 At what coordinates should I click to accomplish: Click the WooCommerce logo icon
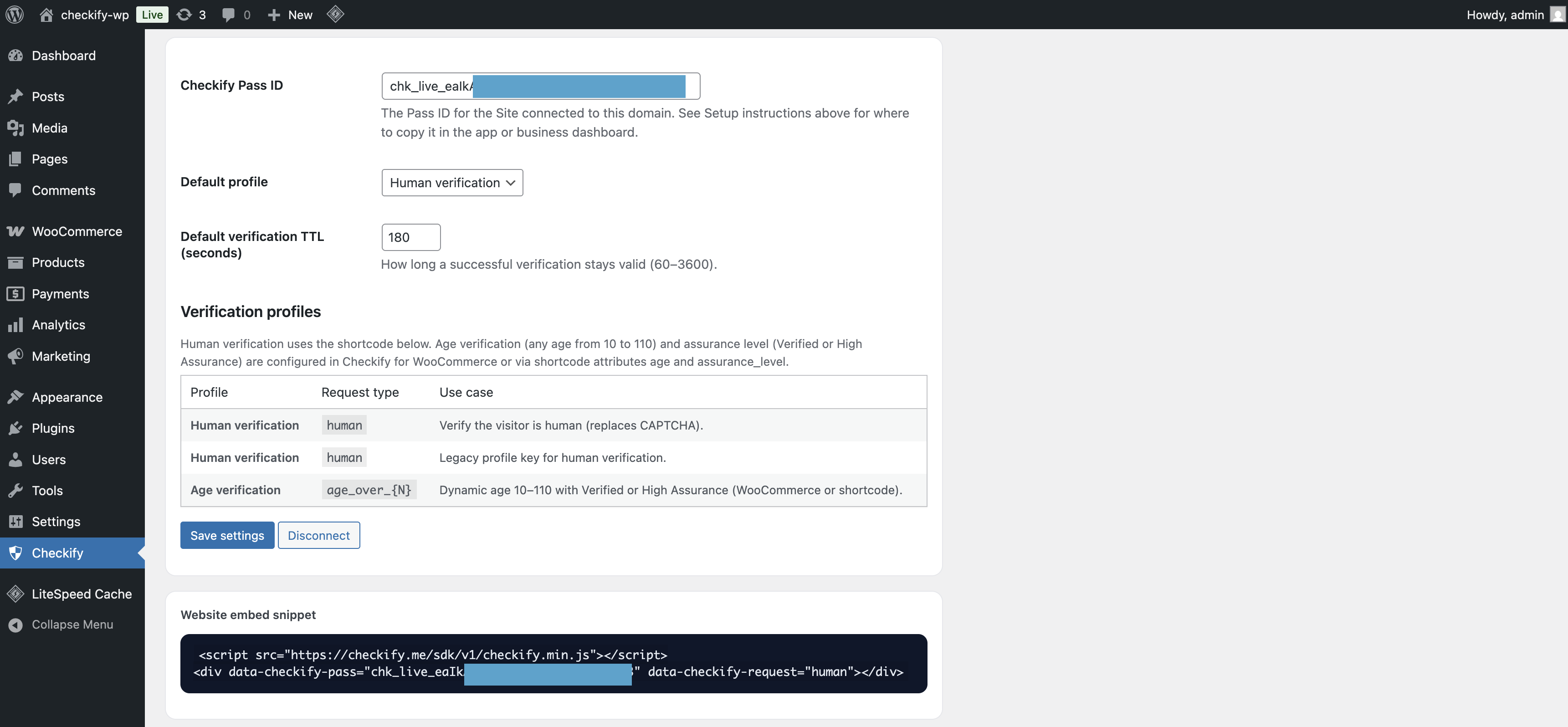click(16, 231)
